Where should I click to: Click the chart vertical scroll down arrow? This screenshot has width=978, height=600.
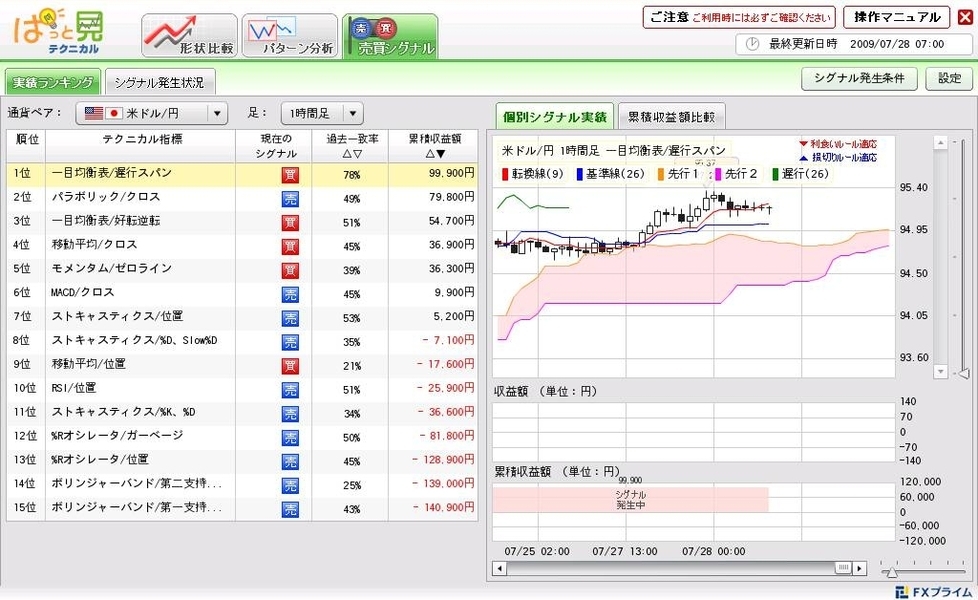(x=941, y=372)
